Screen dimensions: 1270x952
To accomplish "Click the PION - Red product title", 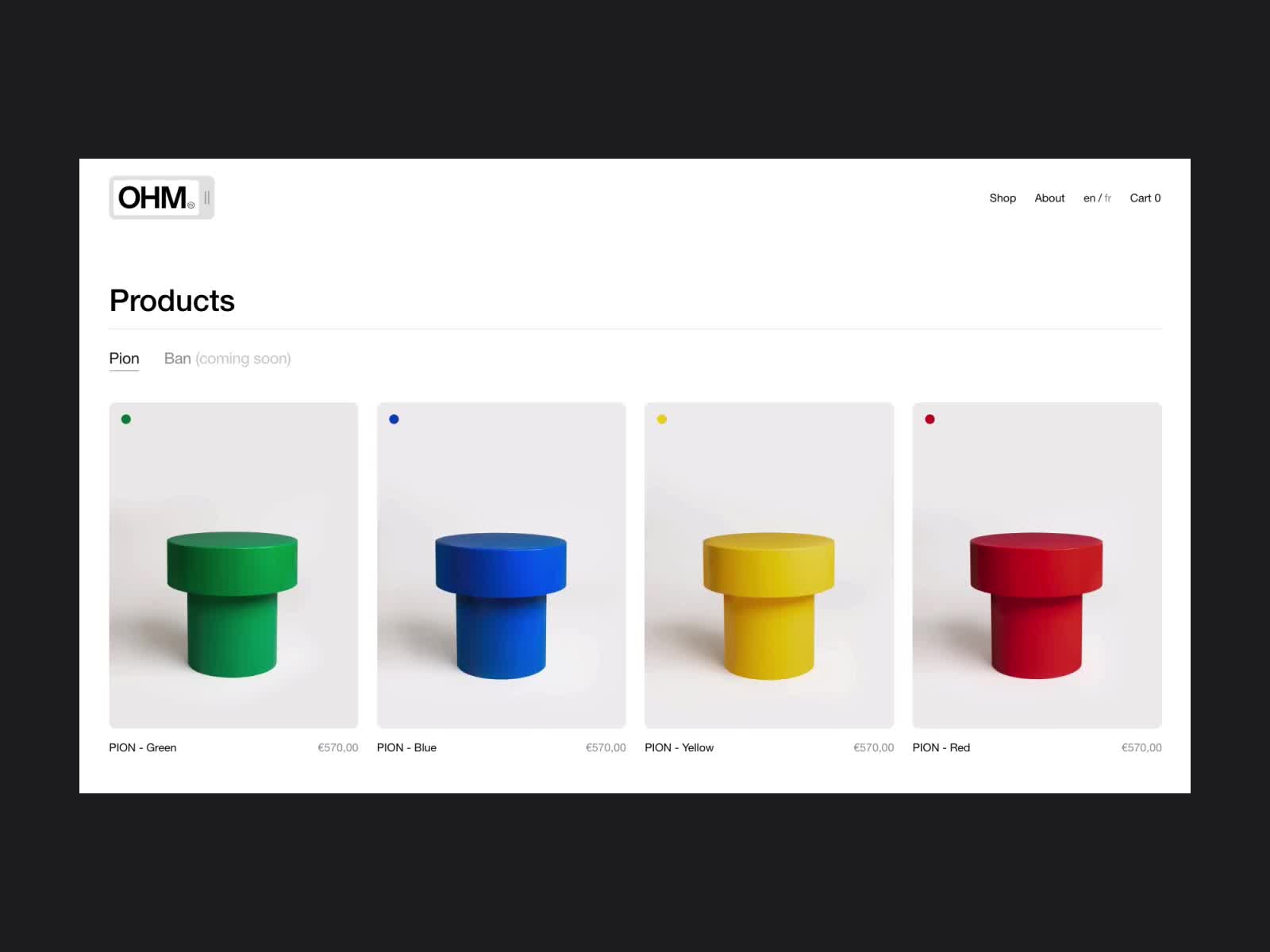I will [x=941, y=747].
